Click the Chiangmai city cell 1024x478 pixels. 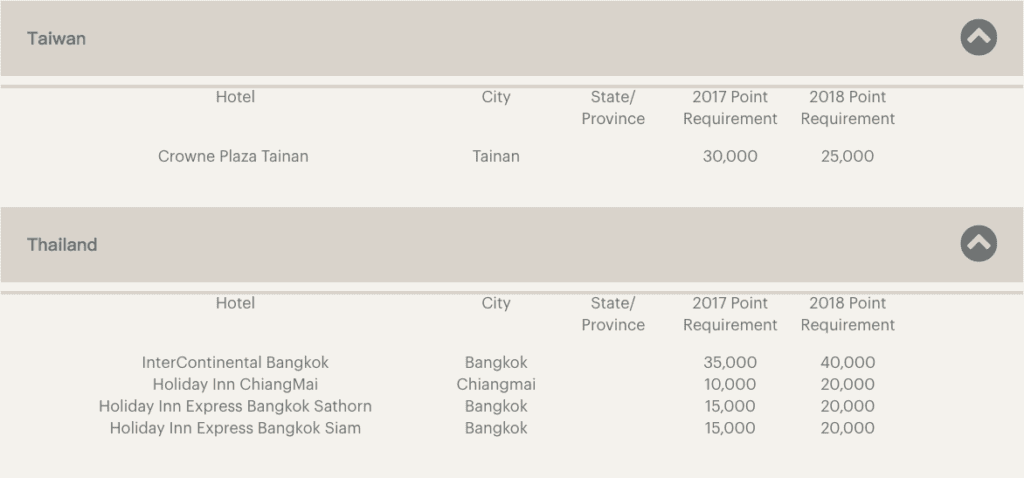coord(496,384)
